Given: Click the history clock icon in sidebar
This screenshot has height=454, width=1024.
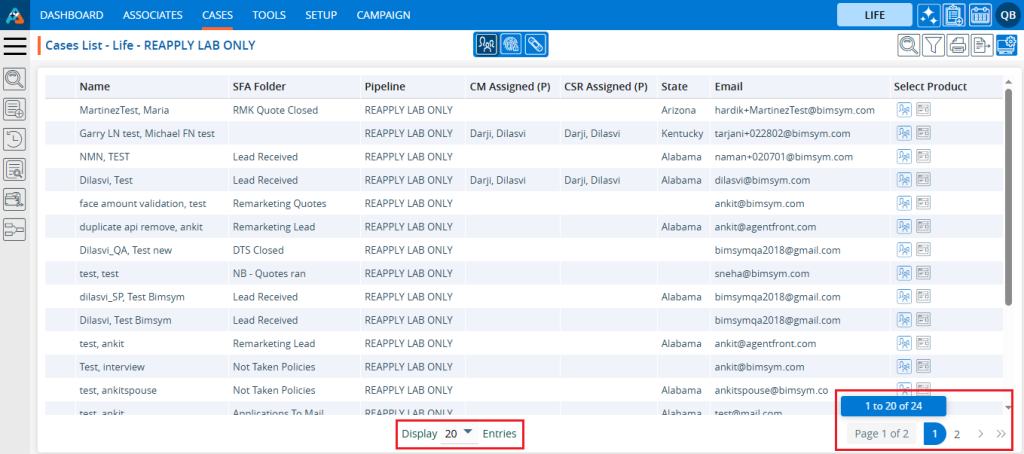Looking at the screenshot, I should point(15,139).
